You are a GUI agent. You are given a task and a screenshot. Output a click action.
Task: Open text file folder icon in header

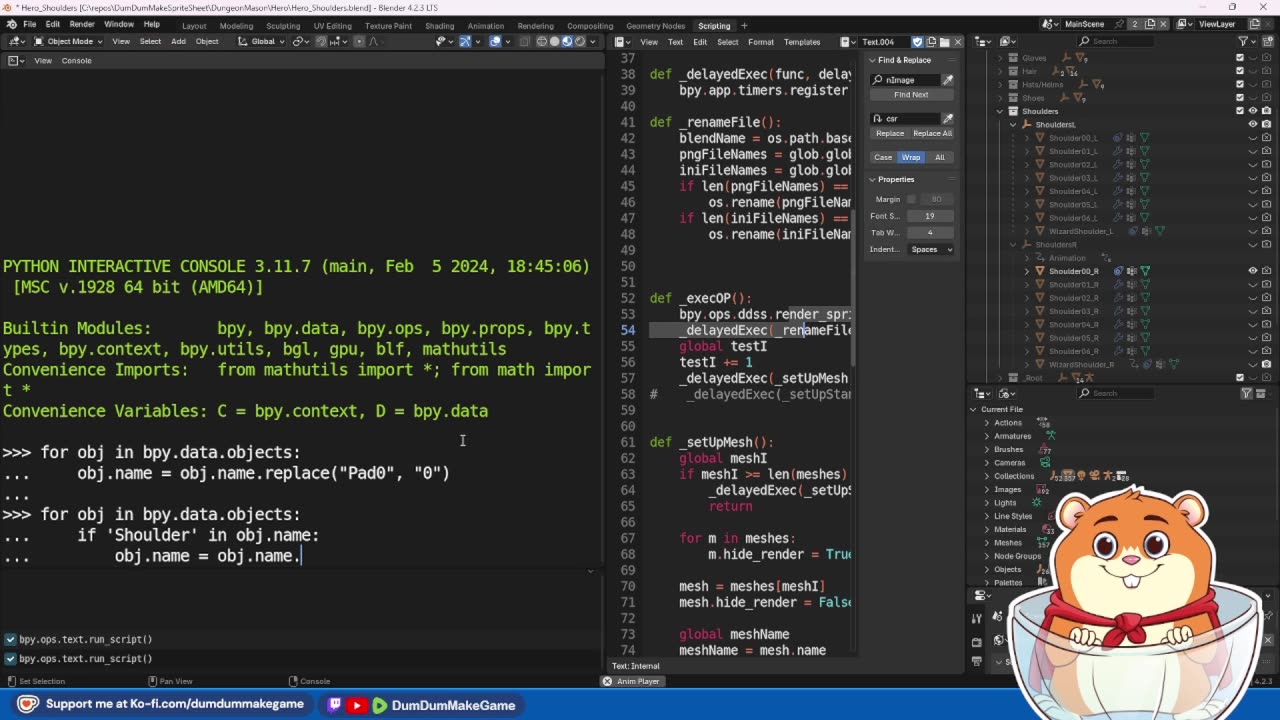(x=944, y=42)
